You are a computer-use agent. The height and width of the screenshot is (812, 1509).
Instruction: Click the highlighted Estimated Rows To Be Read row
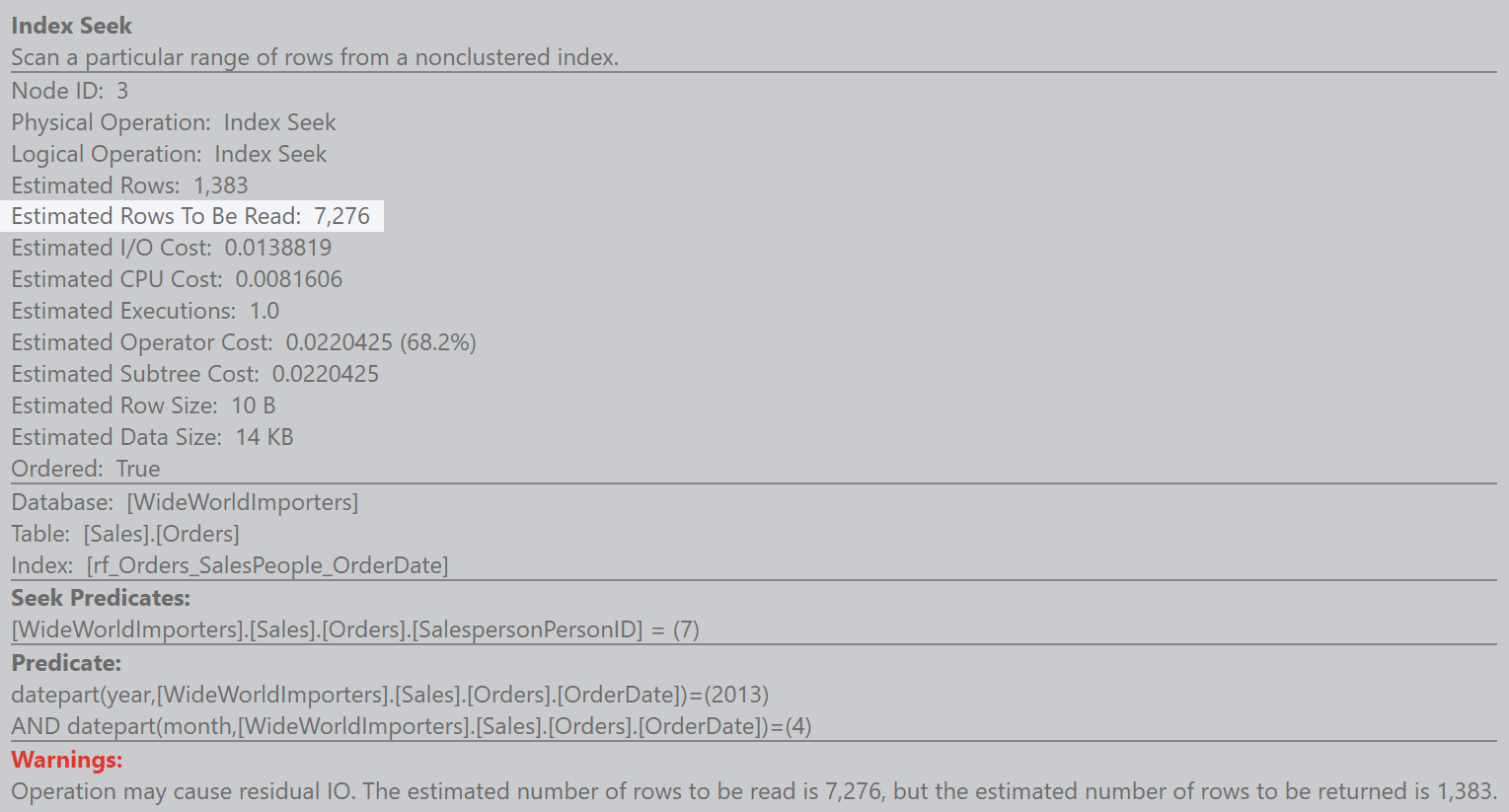pos(190,216)
